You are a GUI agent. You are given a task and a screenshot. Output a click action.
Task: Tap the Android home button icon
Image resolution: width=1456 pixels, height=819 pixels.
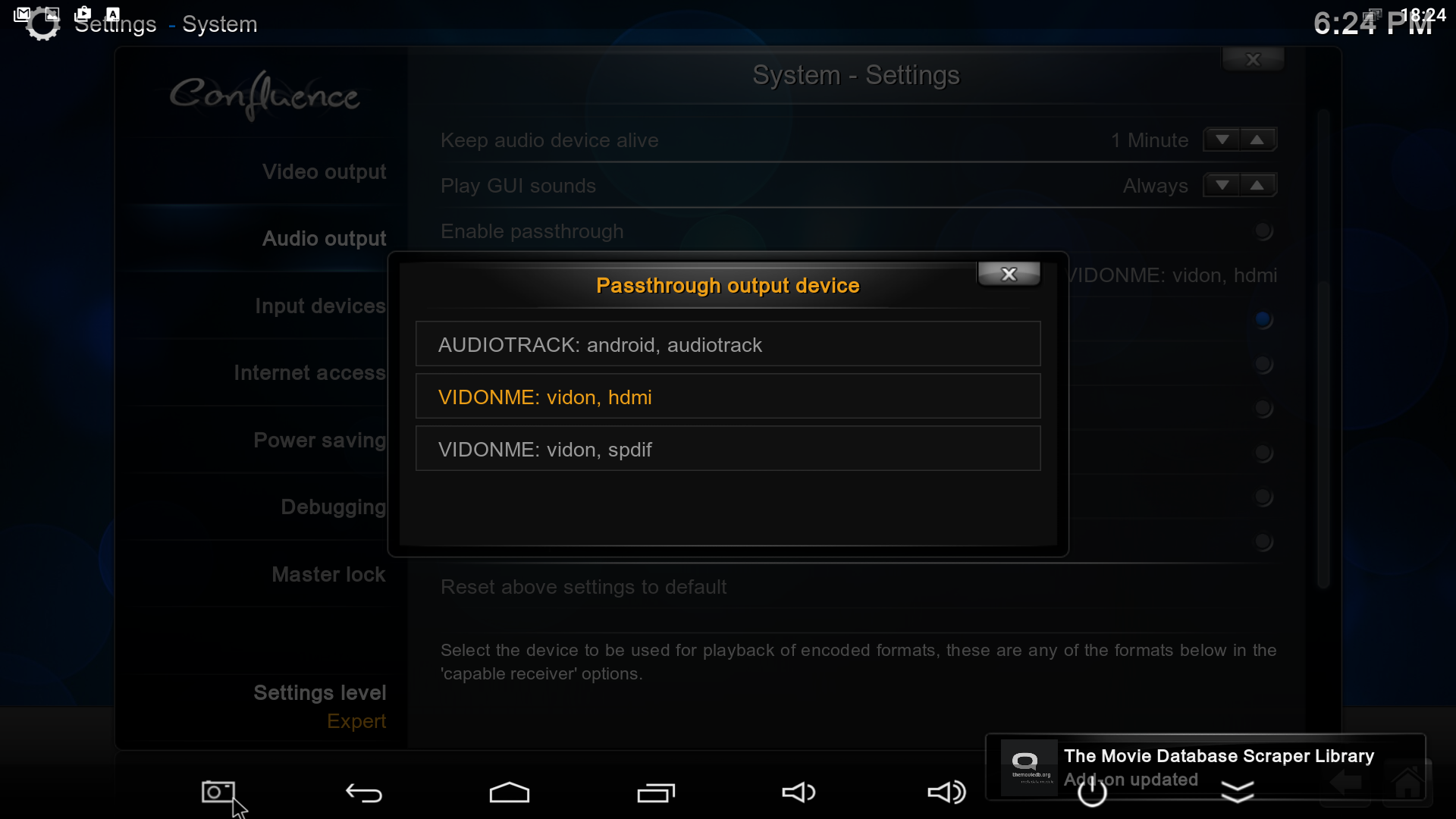coord(510,792)
